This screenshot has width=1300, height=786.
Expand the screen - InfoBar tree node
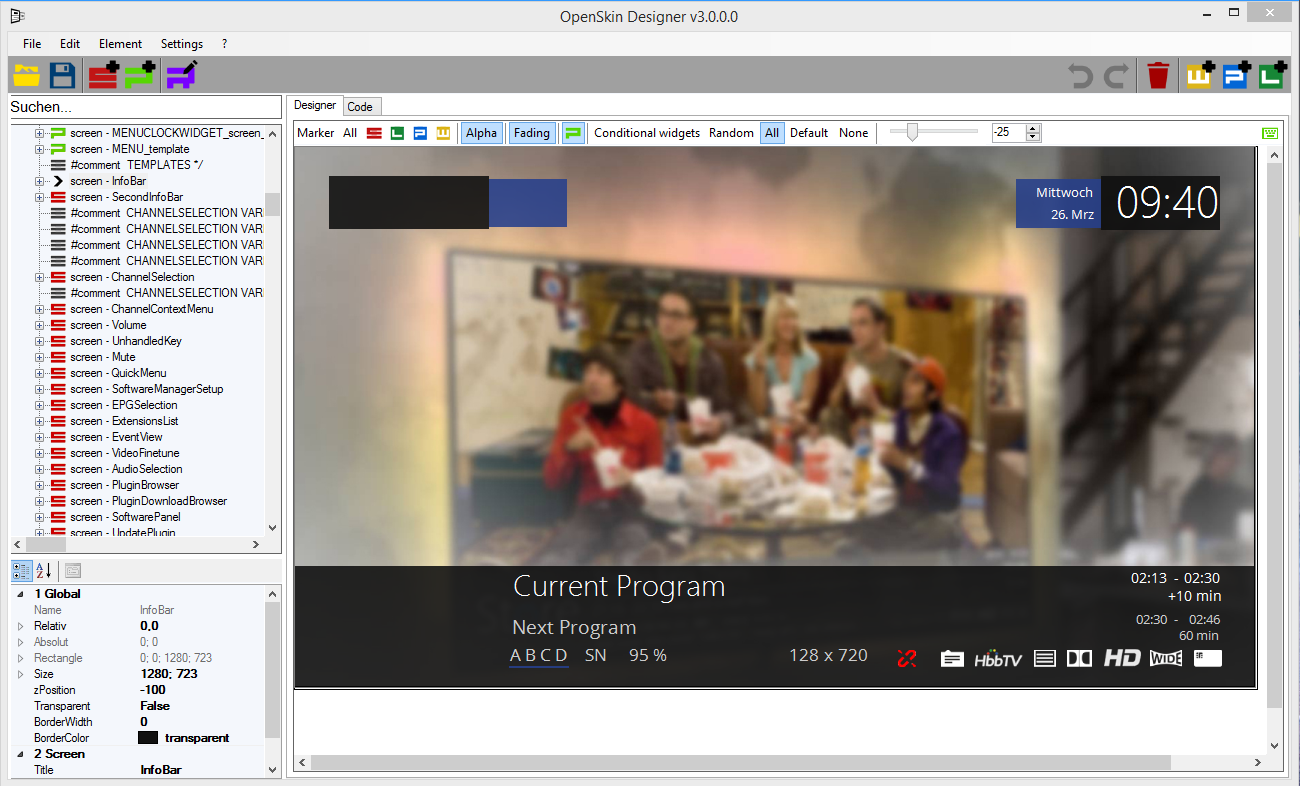click(40, 181)
